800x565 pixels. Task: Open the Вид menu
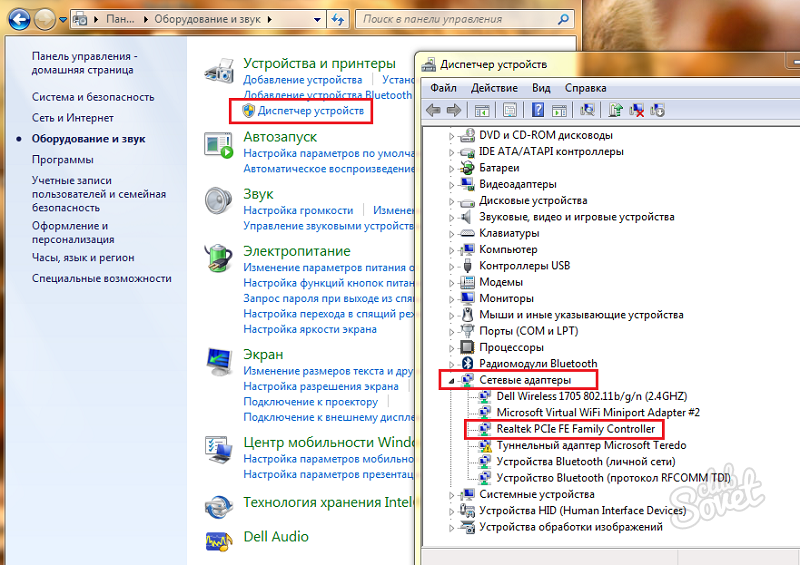541,88
